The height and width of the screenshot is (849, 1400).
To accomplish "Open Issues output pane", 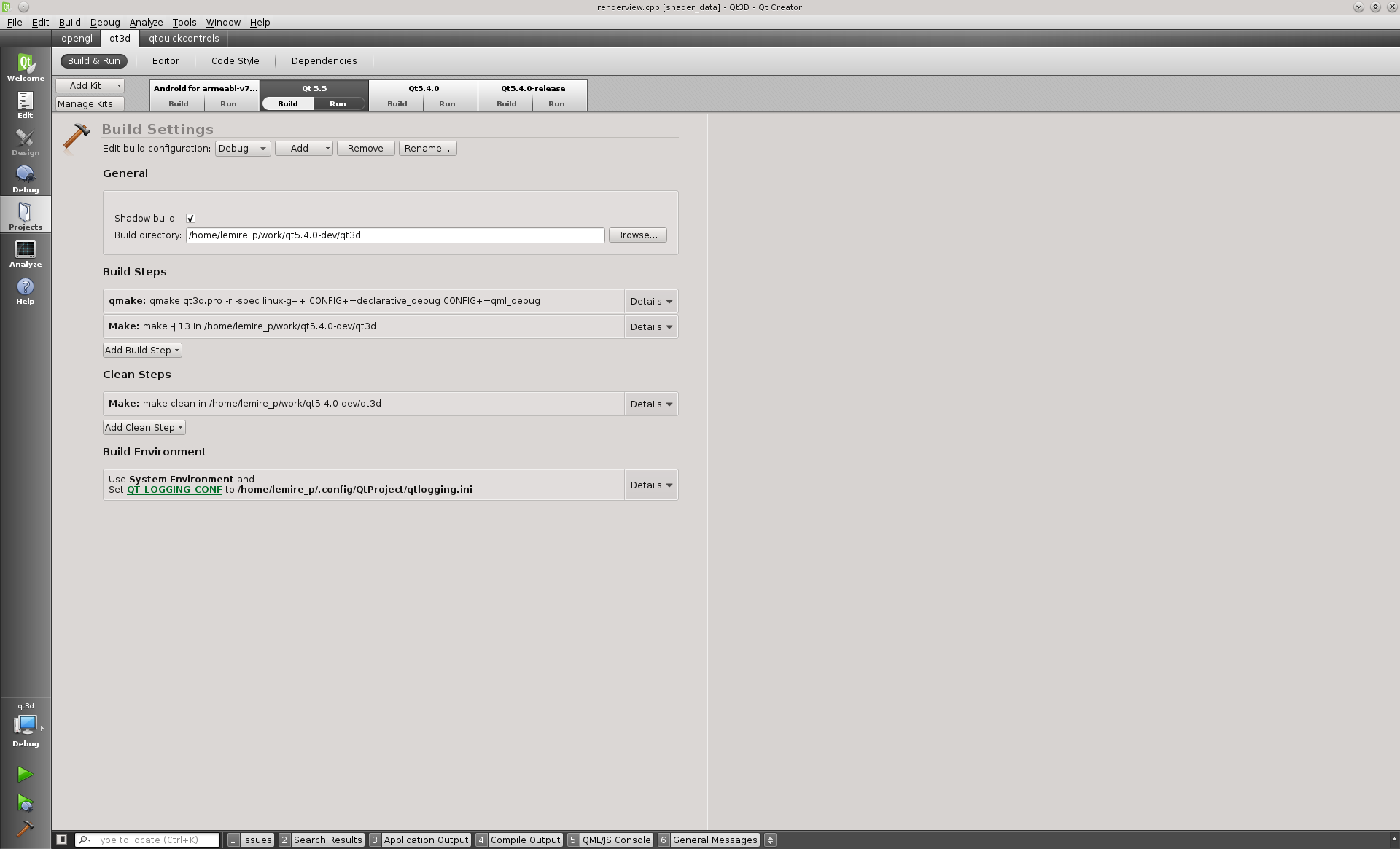I will (250, 840).
